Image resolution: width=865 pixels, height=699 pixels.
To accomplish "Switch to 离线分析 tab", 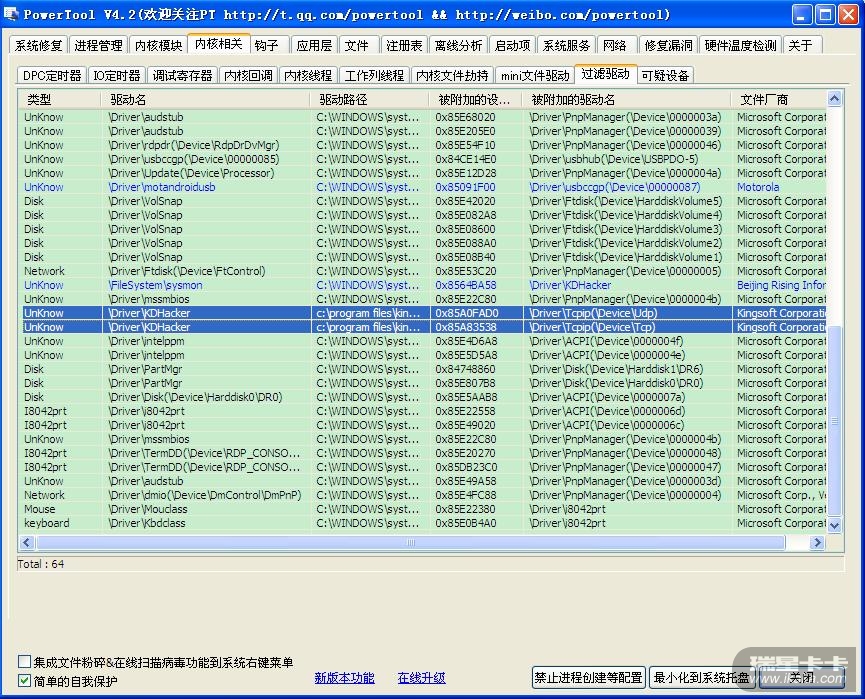I will pyautogui.click(x=458, y=45).
